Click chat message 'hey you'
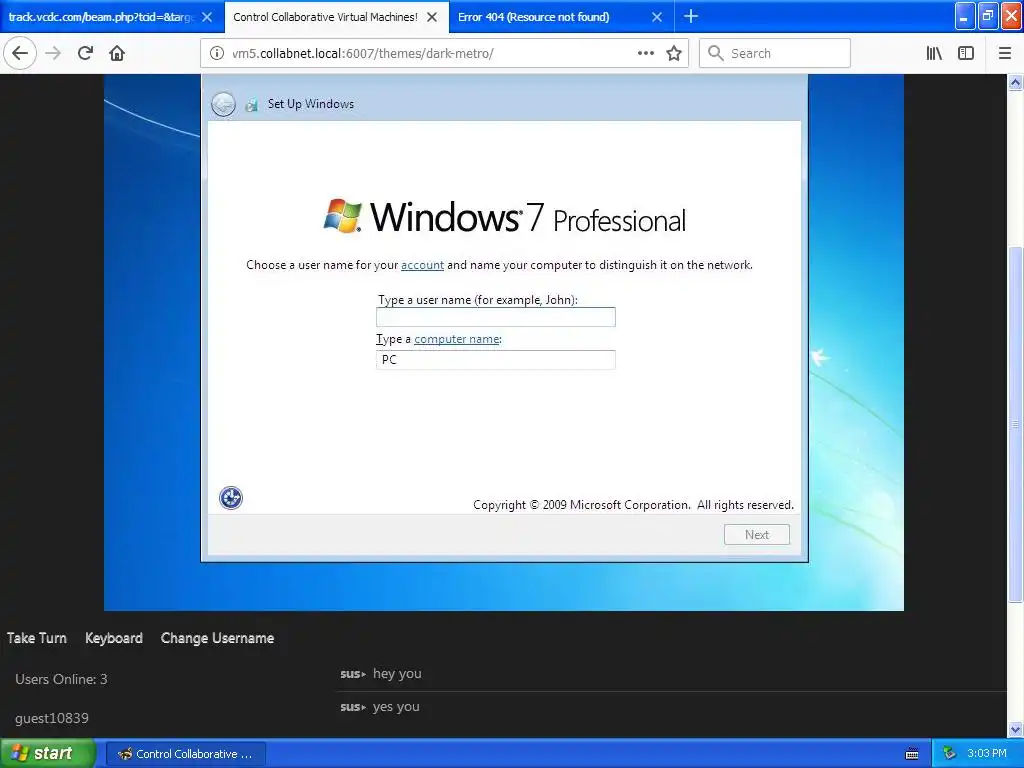1024x768 pixels. (x=397, y=673)
